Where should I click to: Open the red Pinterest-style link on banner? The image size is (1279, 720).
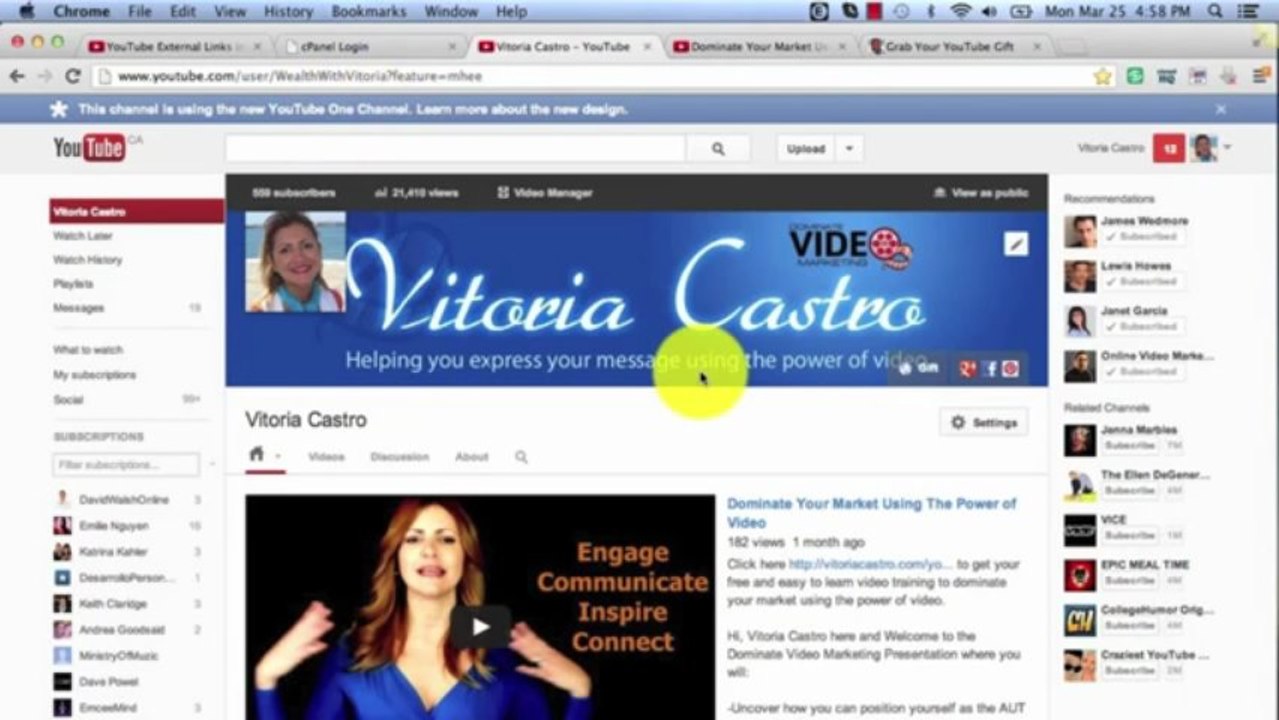[x=1011, y=368]
